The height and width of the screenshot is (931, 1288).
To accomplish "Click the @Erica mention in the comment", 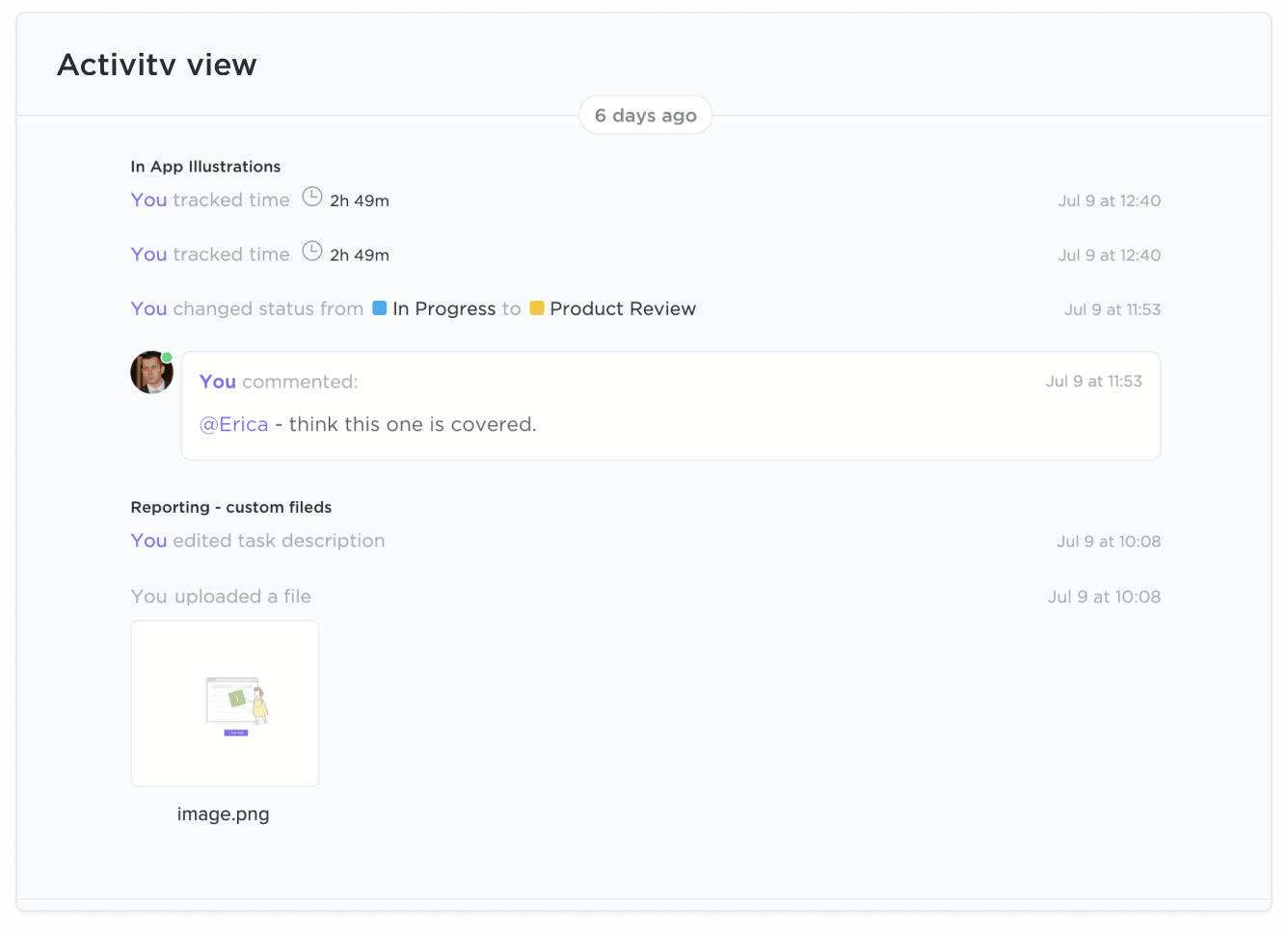I will [x=234, y=425].
